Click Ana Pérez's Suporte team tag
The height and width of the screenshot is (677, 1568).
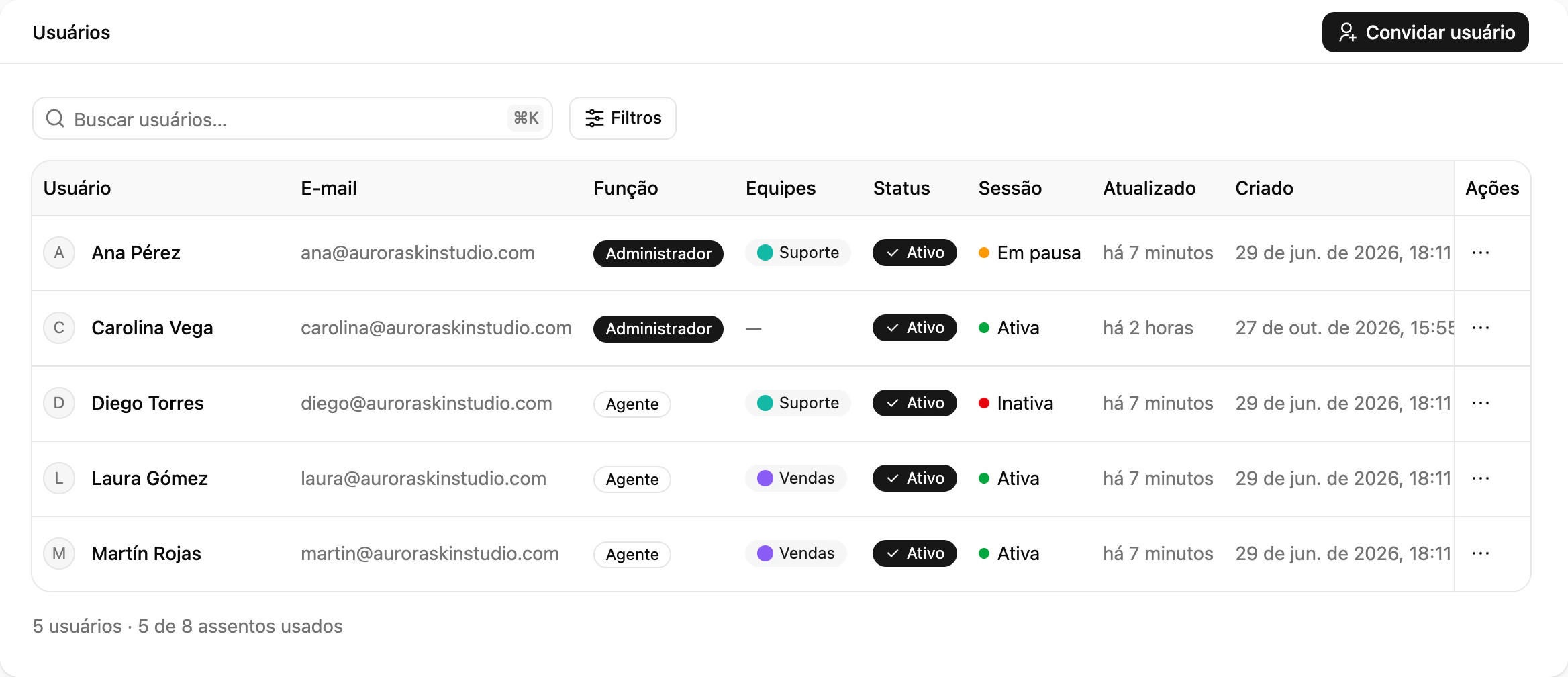798,253
